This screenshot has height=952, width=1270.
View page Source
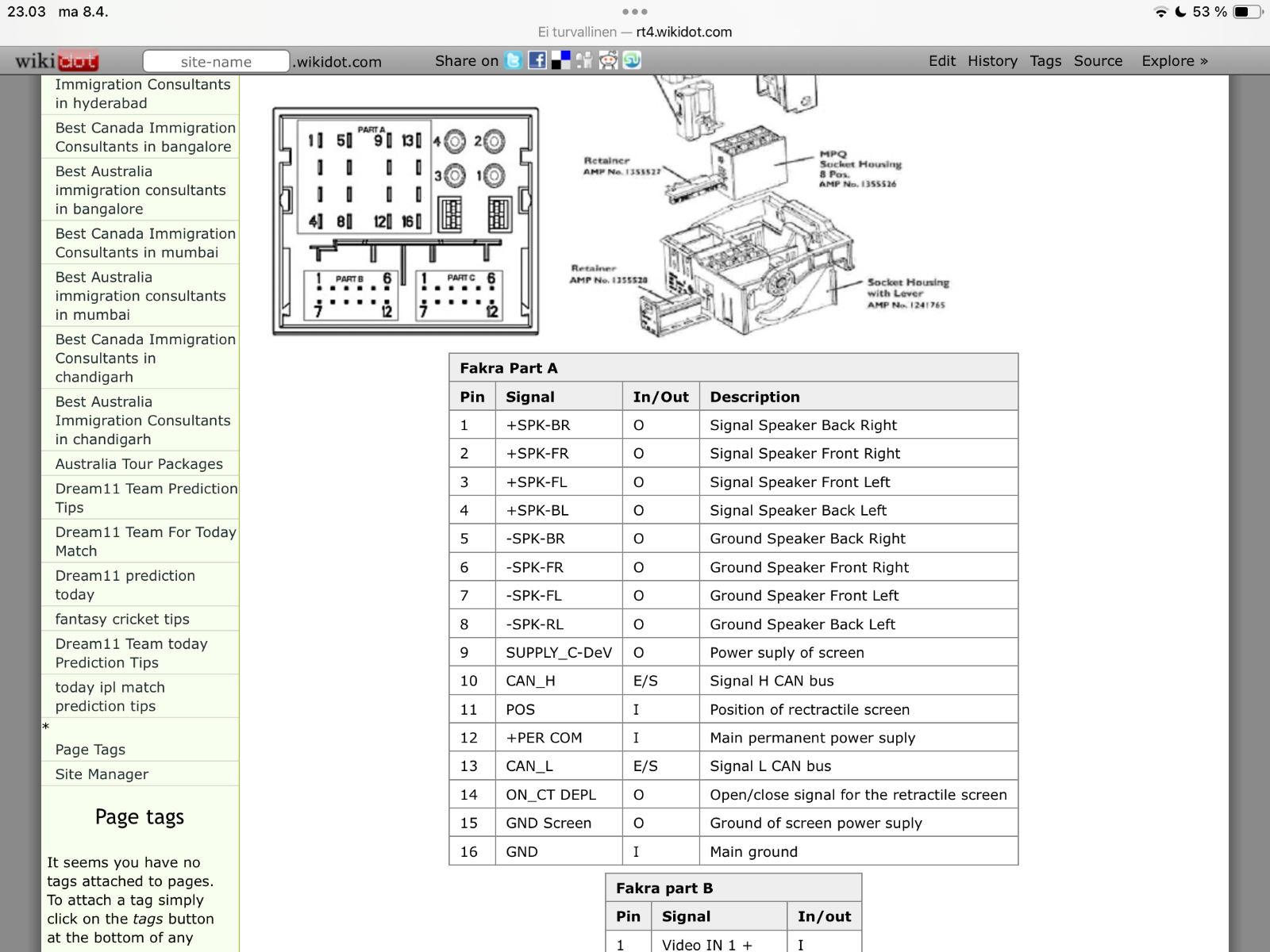[1098, 61]
